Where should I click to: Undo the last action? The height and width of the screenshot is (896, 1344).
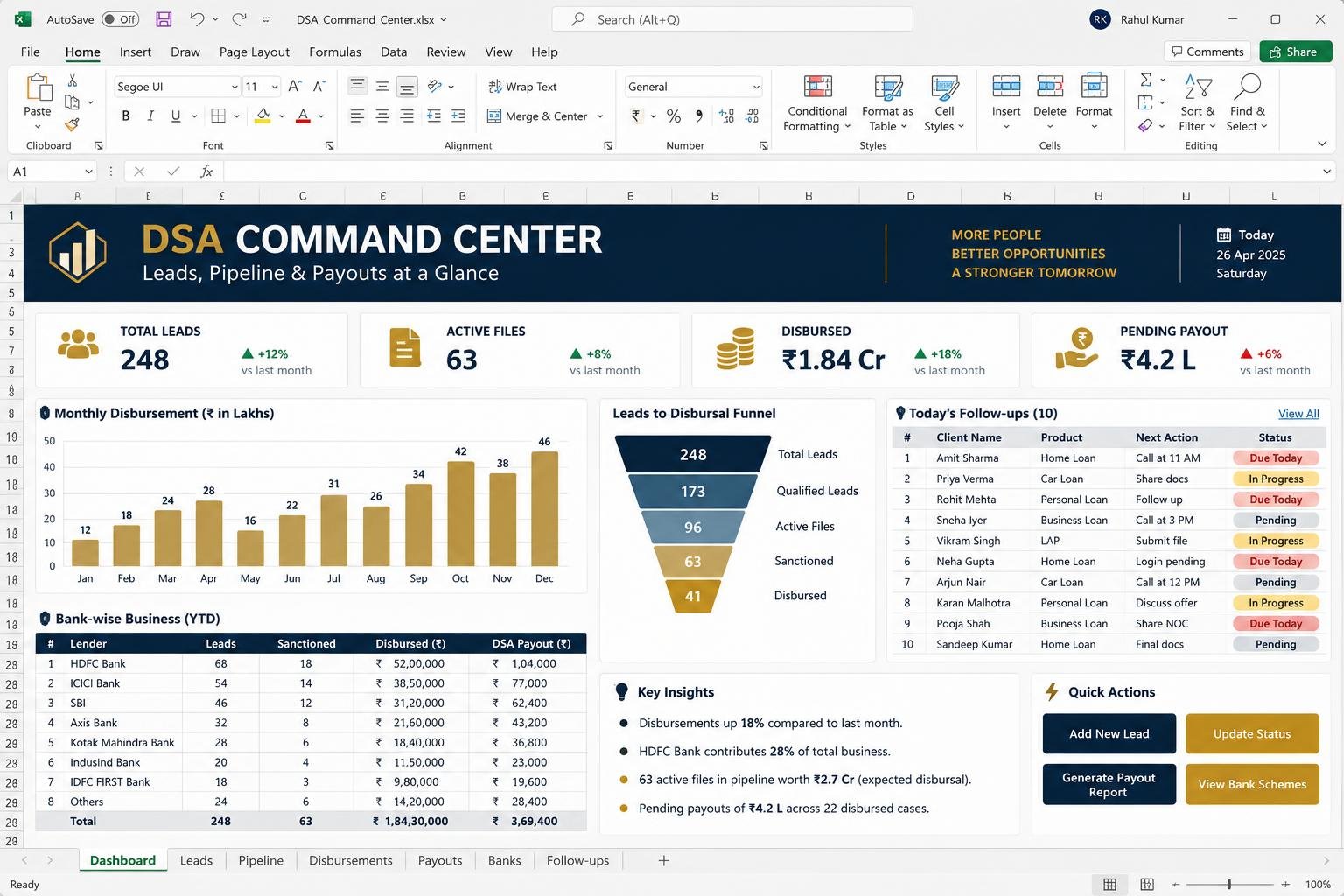tap(198, 19)
